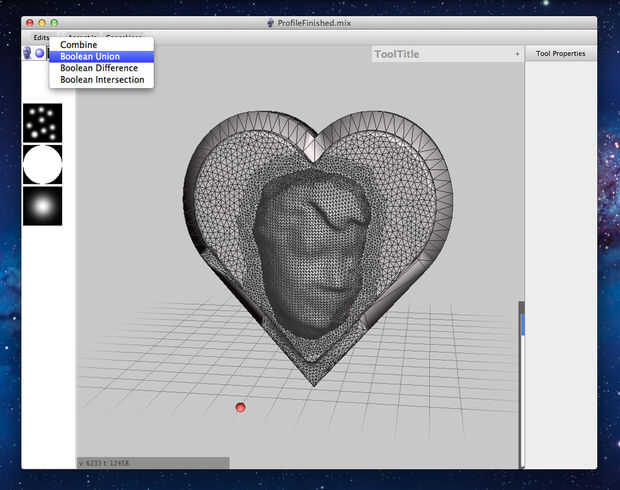Expand the ToolTitle panel arrow
The image size is (620, 490).
tap(517, 54)
